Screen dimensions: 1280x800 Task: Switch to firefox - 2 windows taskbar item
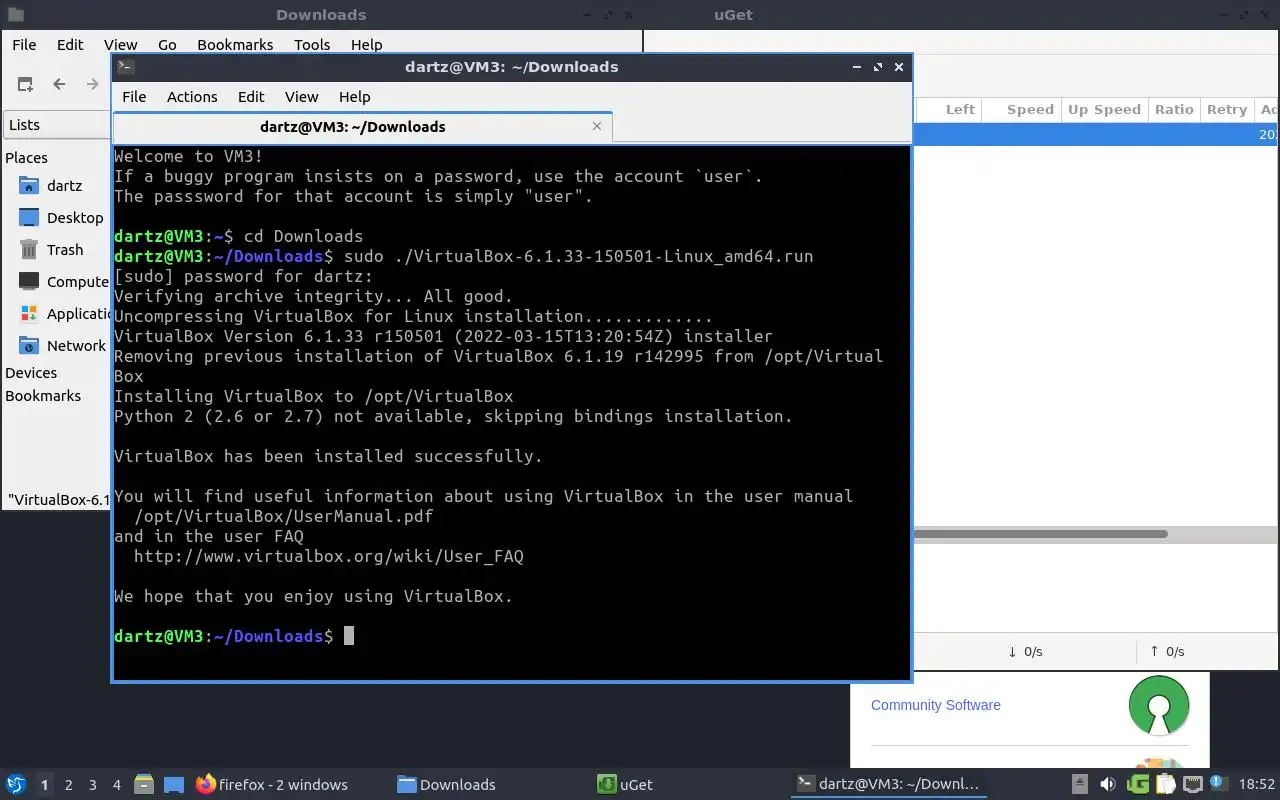(x=272, y=785)
